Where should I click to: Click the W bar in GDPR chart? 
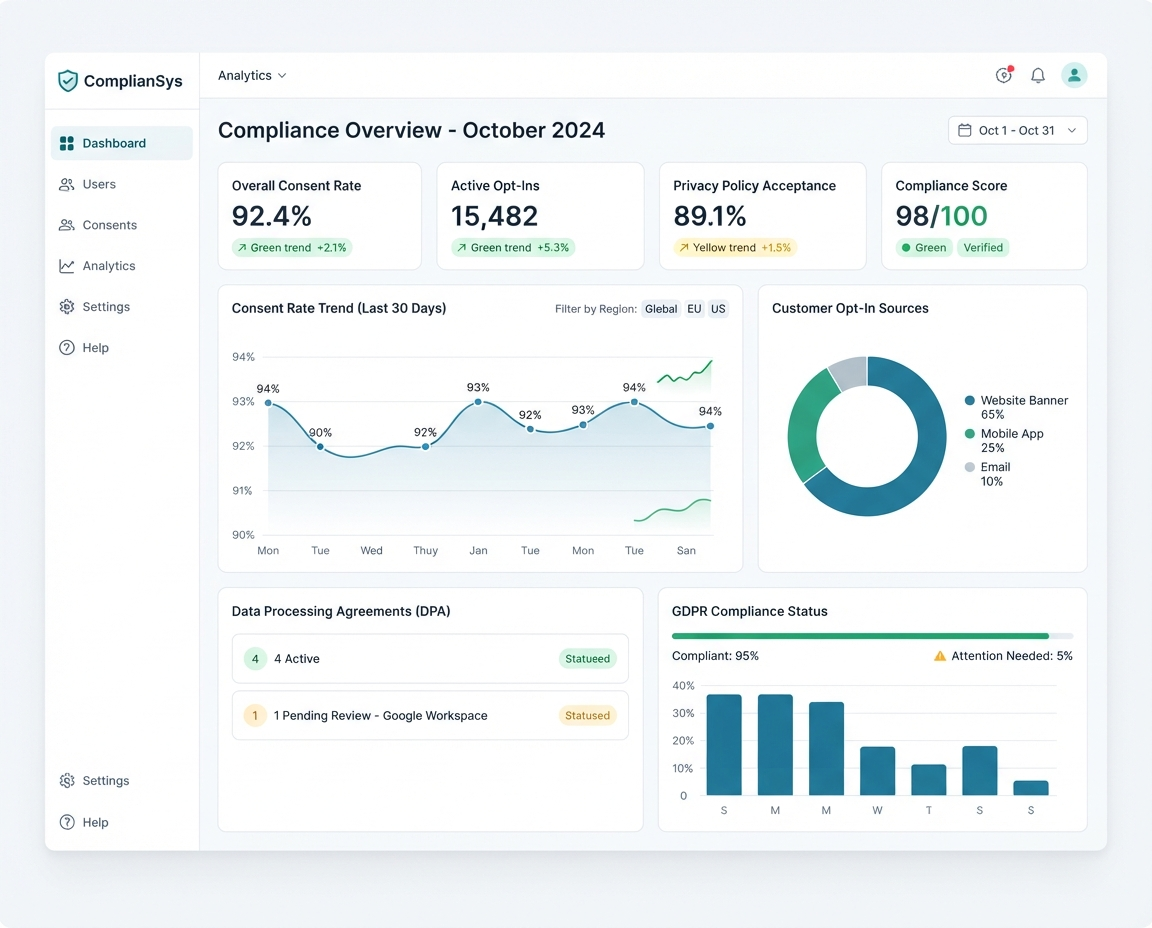tap(877, 771)
